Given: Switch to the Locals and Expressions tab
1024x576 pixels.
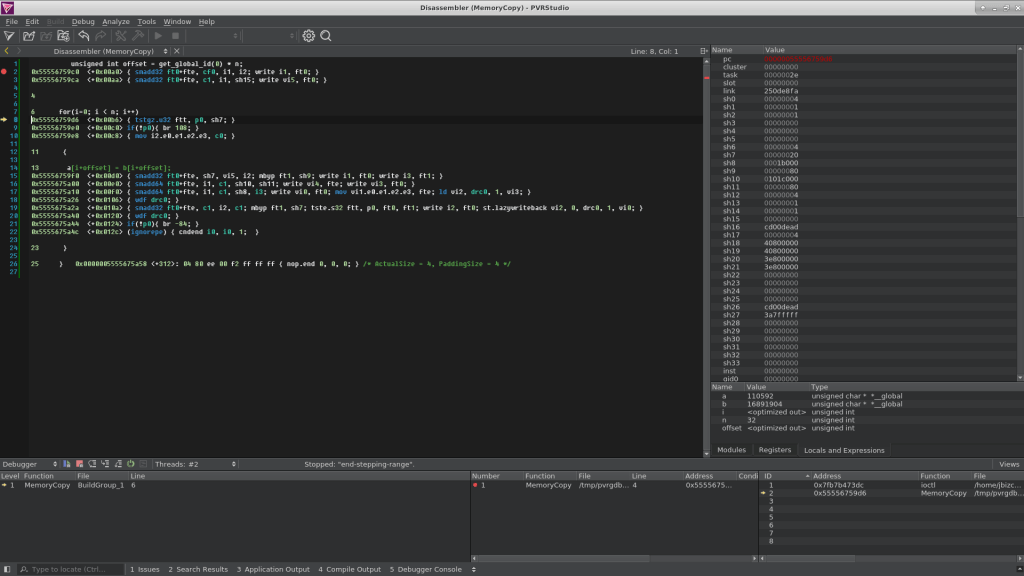Looking at the screenshot, I should 844,450.
